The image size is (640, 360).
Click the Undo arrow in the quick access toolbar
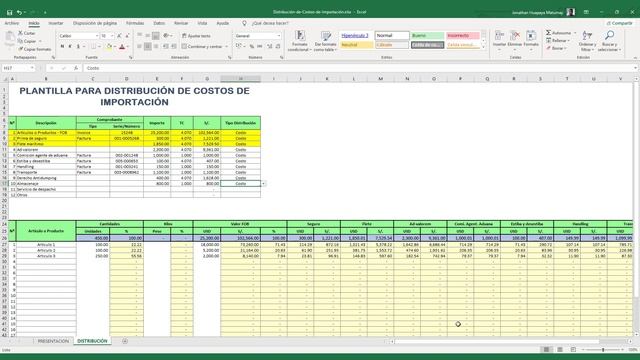coord(19,13)
